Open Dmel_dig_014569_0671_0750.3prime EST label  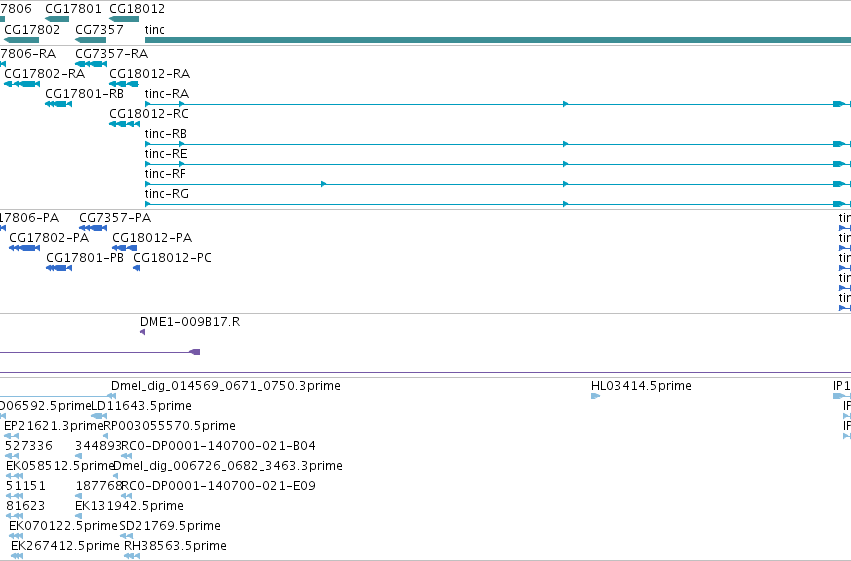pyautogui.click(x=226, y=386)
